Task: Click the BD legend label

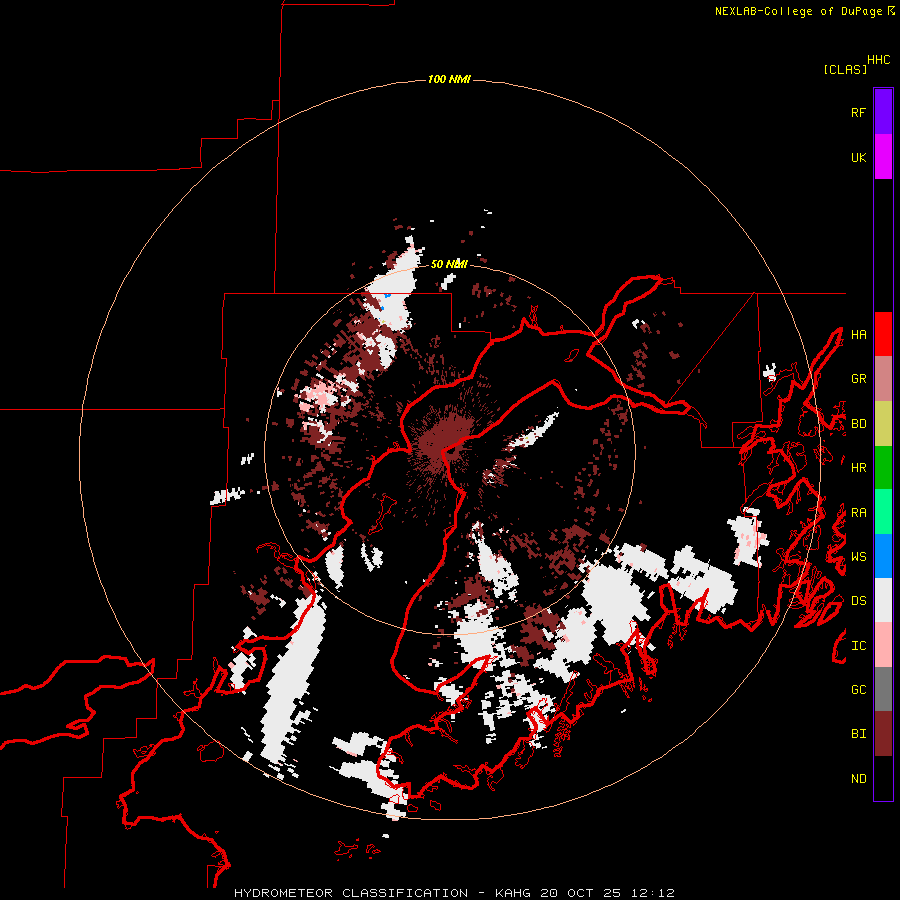Action: pyautogui.click(x=858, y=424)
